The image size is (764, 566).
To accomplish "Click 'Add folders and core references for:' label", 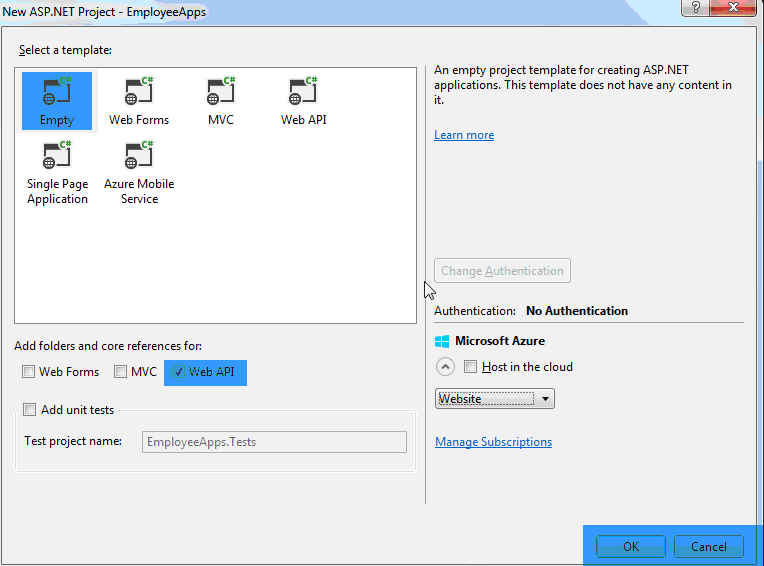I will (108, 346).
